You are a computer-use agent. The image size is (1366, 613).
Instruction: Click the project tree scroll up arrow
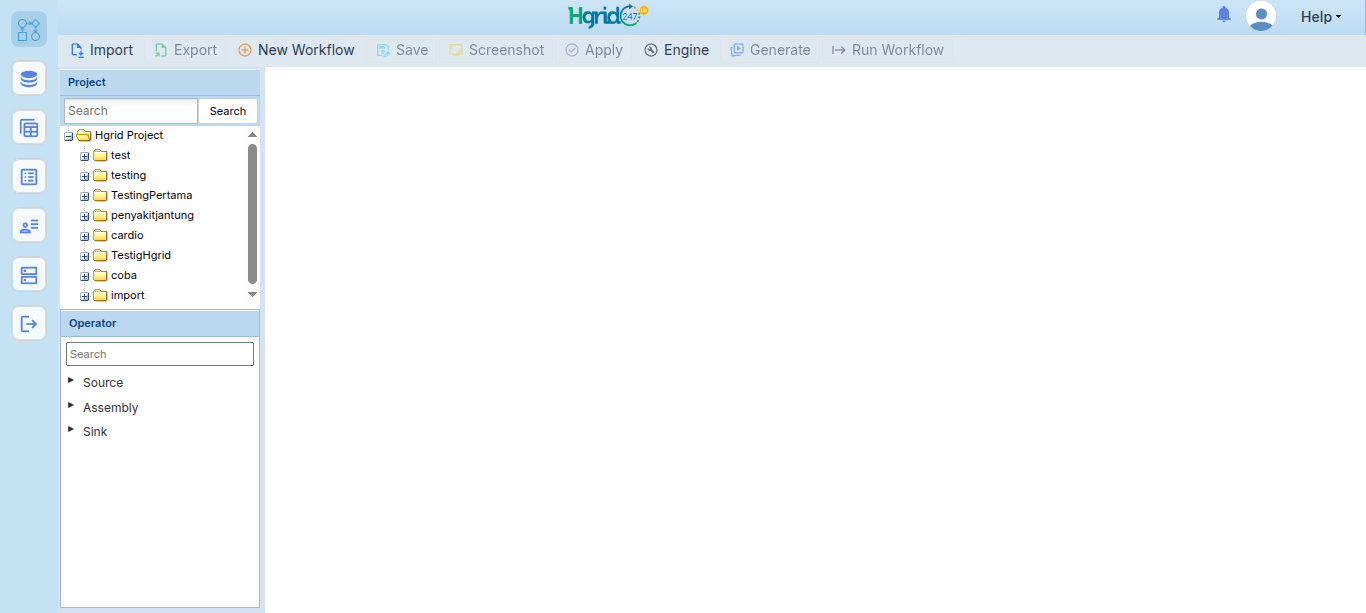click(252, 134)
